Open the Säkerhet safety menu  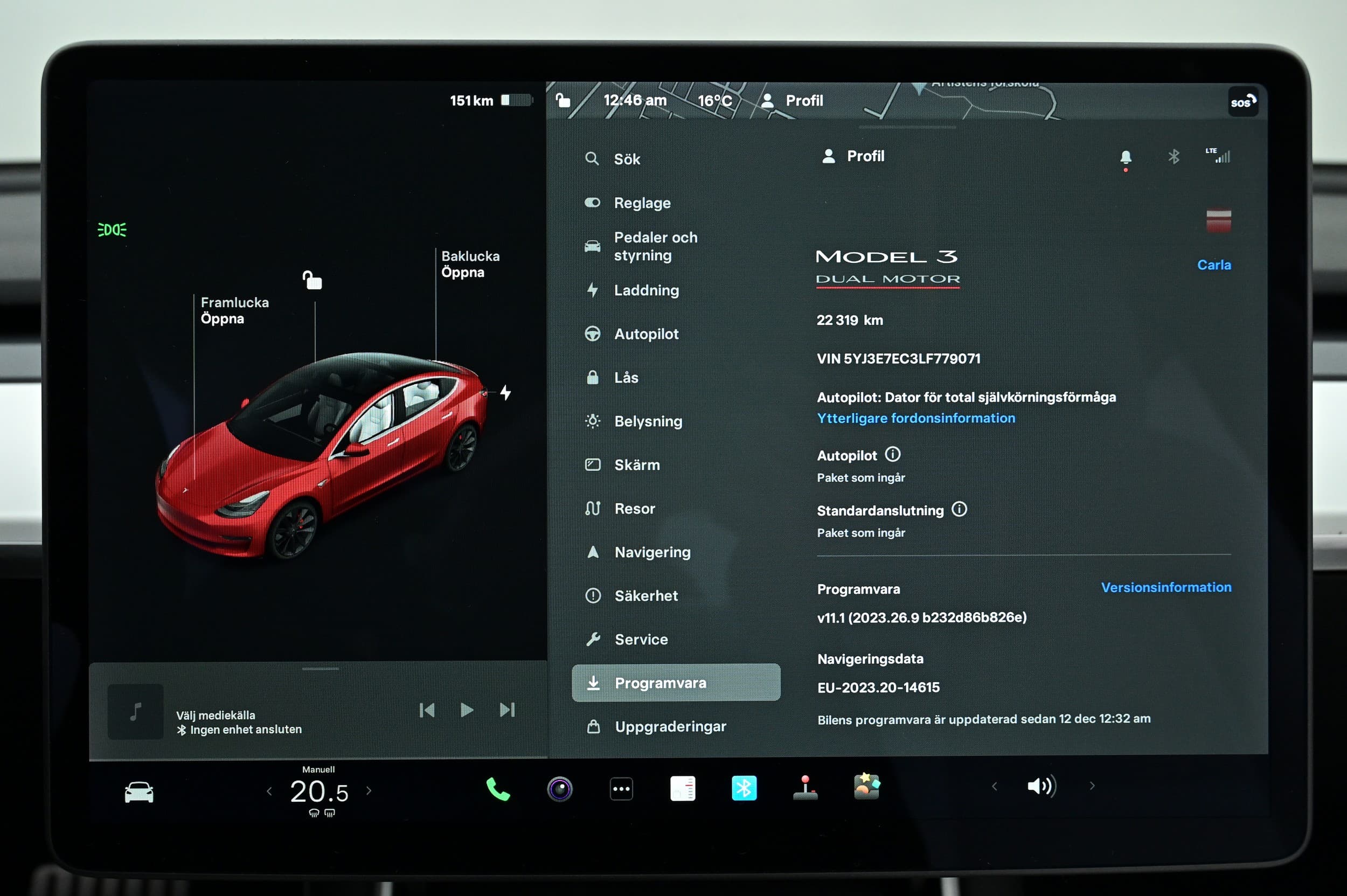[x=631, y=595]
